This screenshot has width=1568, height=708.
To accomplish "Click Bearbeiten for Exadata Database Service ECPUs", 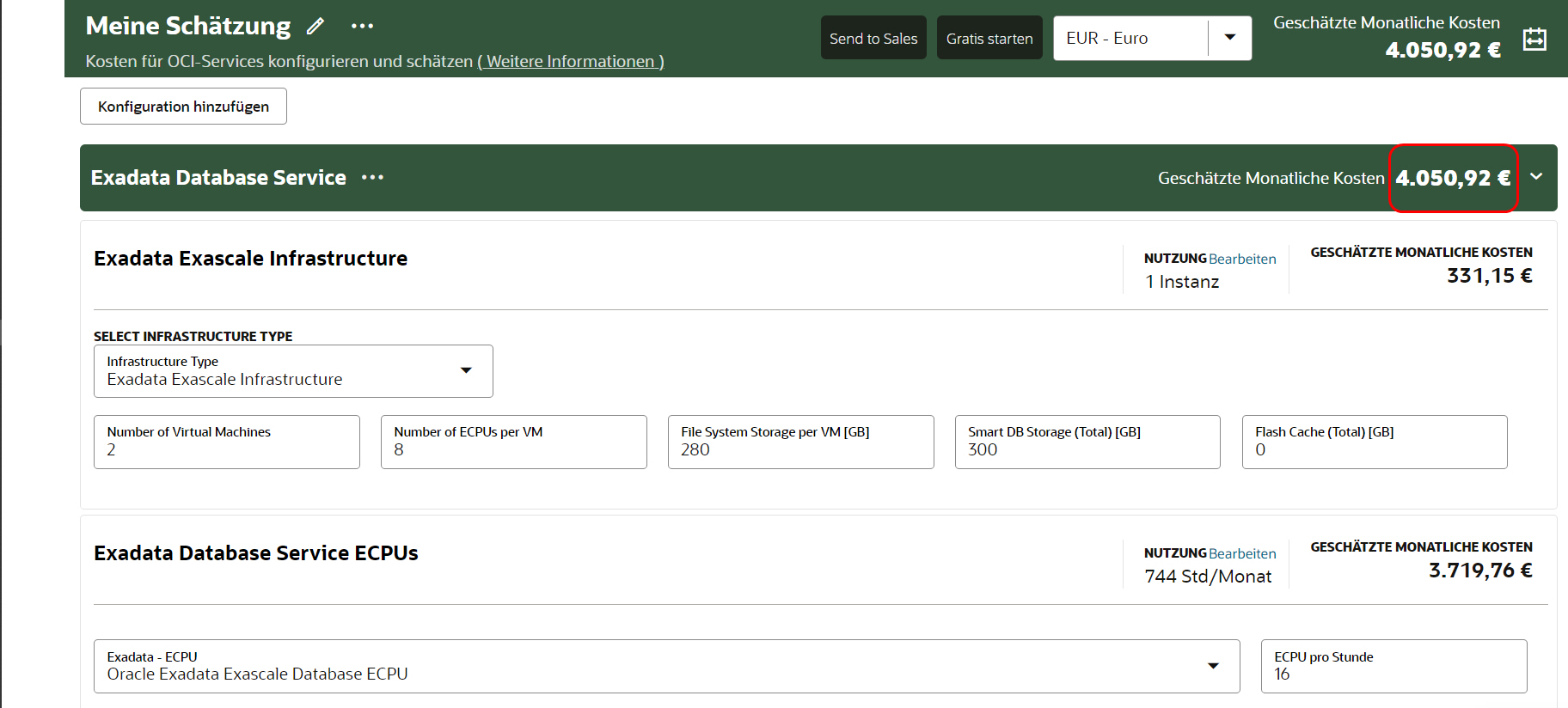I will 1242,553.
